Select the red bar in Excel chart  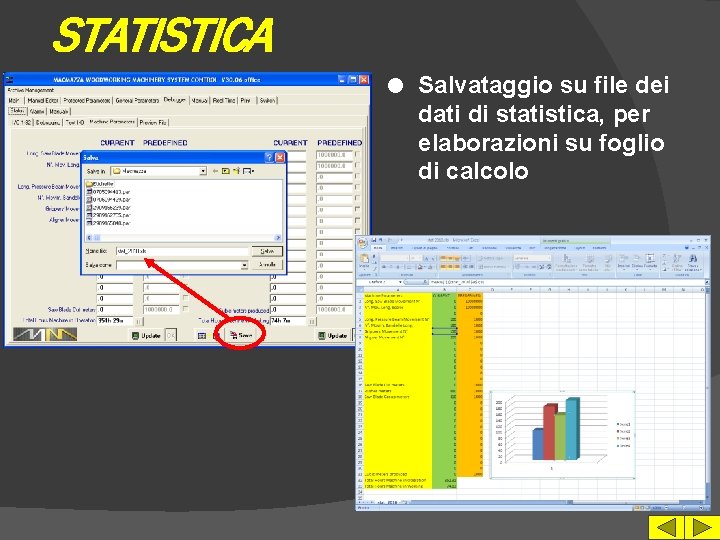pos(550,432)
